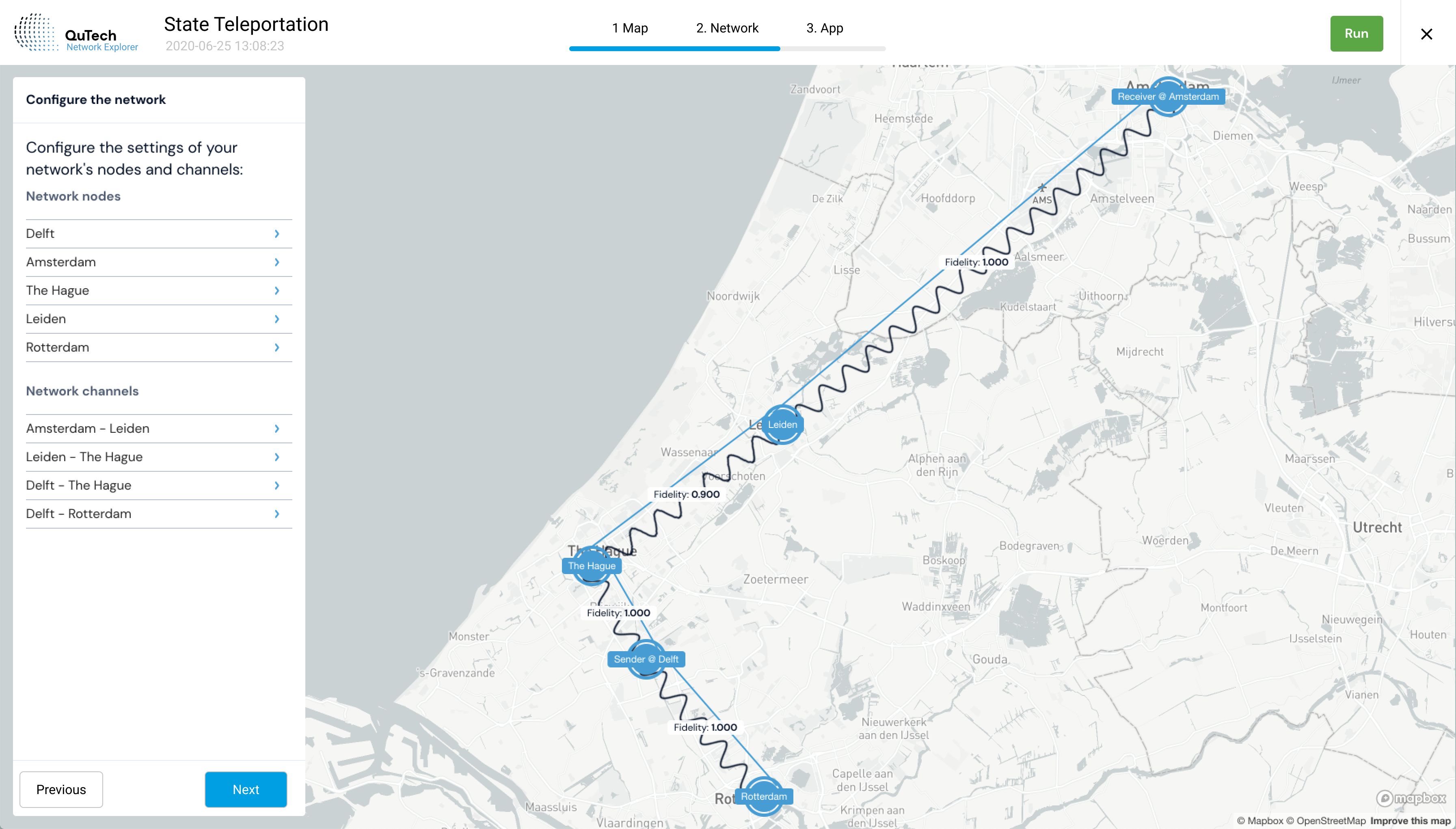
Task: Click the Receiver @ Amsterdam node marker
Action: point(1167,97)
